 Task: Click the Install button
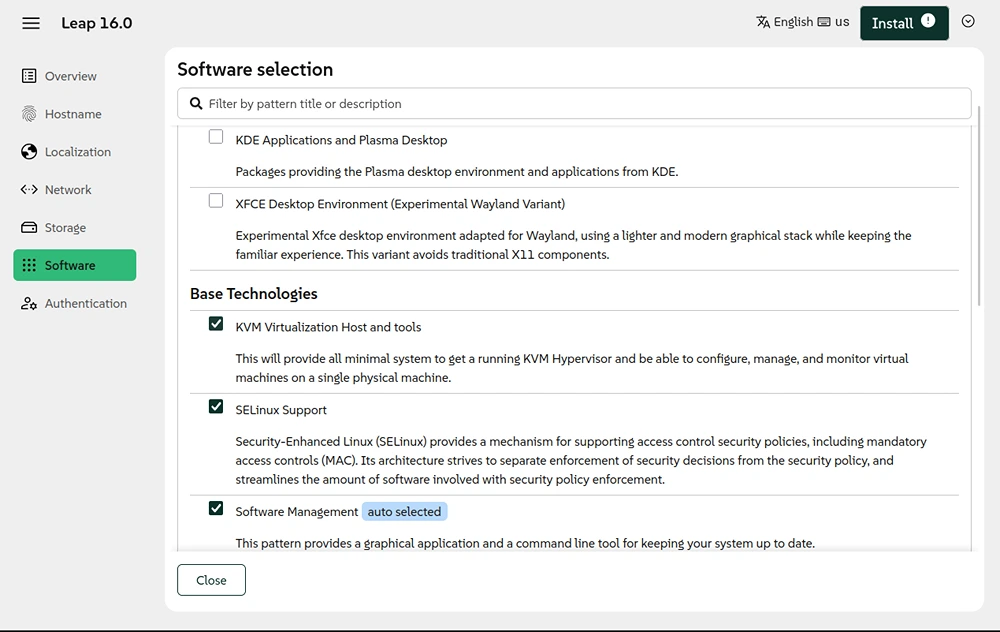pyautogui.click(x=904, y=23)
